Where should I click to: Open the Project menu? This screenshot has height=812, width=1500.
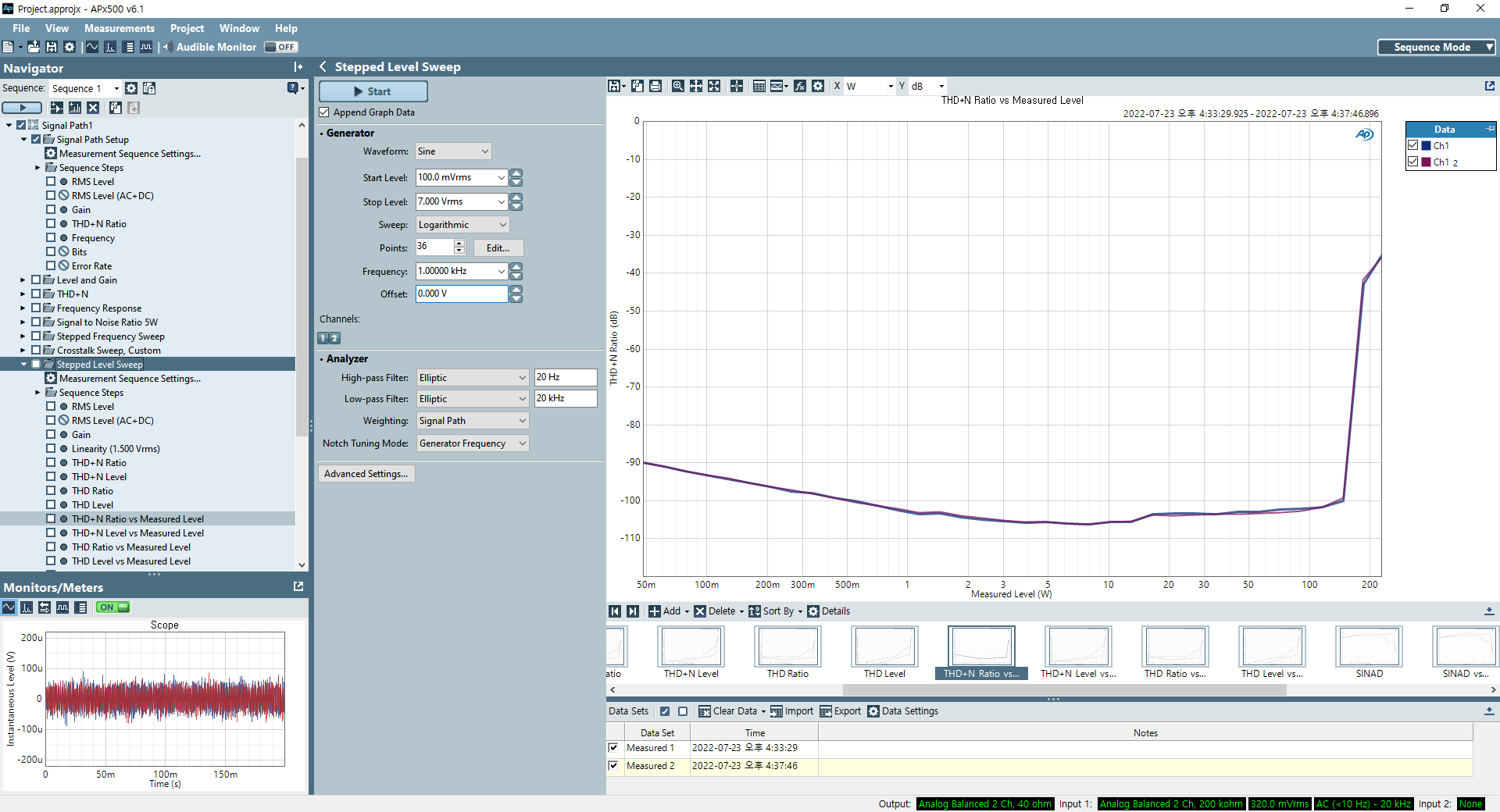point(187,28)
